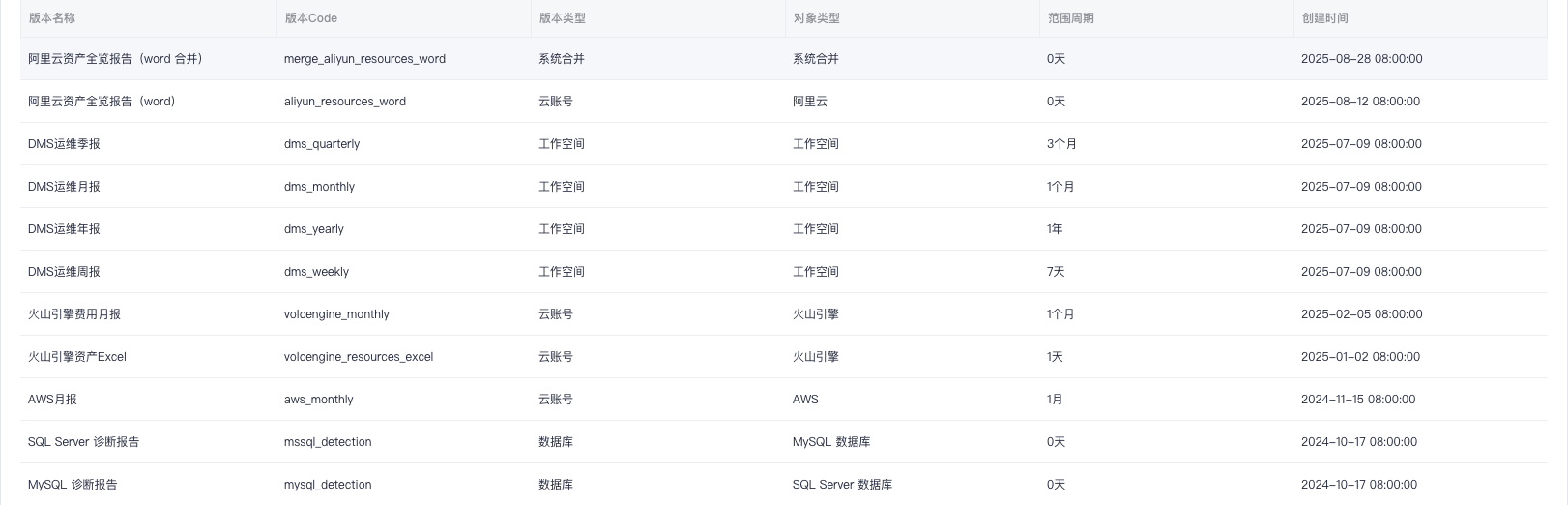
Task: Open the DMS运维季报 entry
Action: [64, 144]
